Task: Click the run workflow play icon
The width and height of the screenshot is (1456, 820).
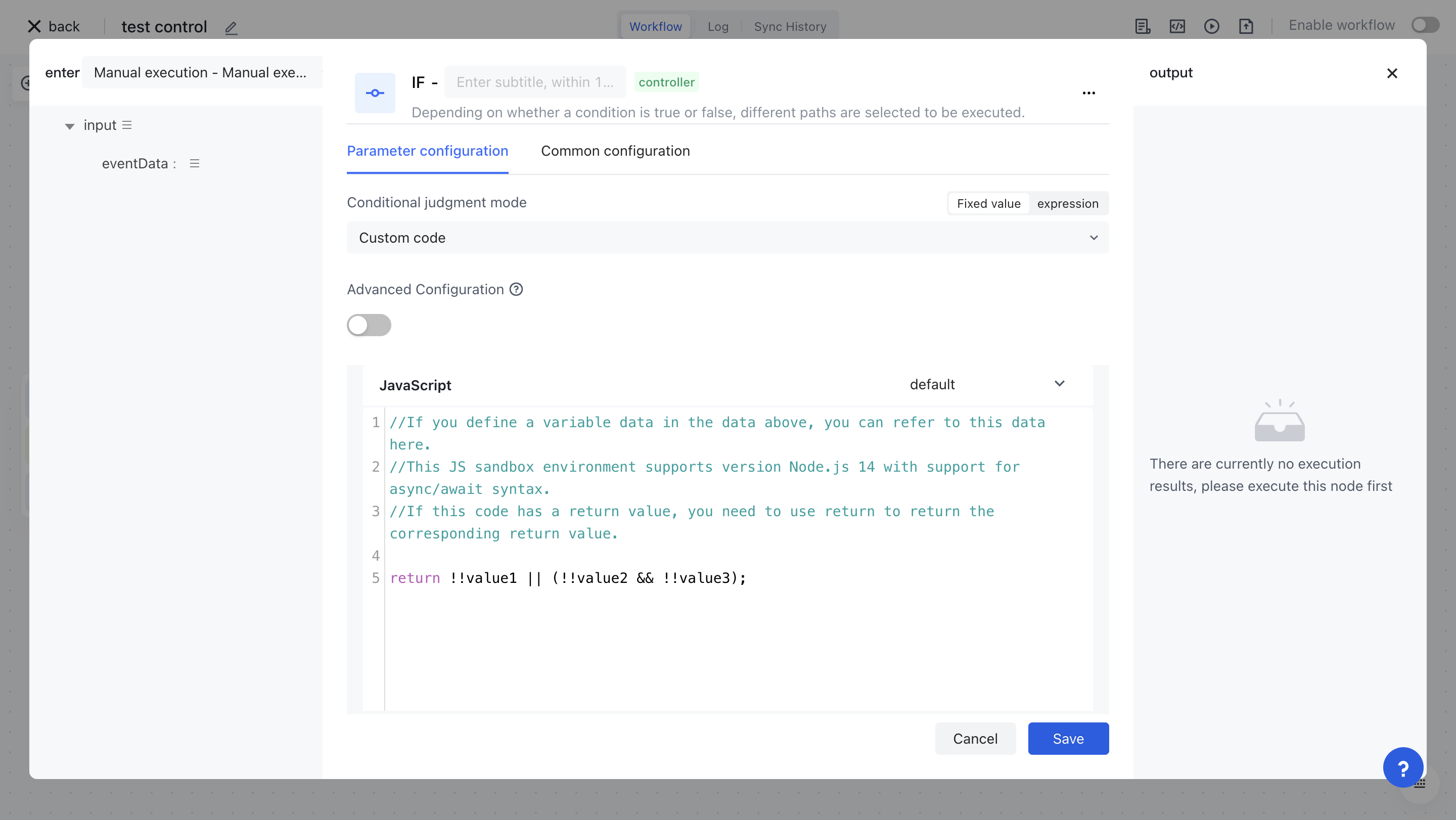Action: (x=1212, y=26)
